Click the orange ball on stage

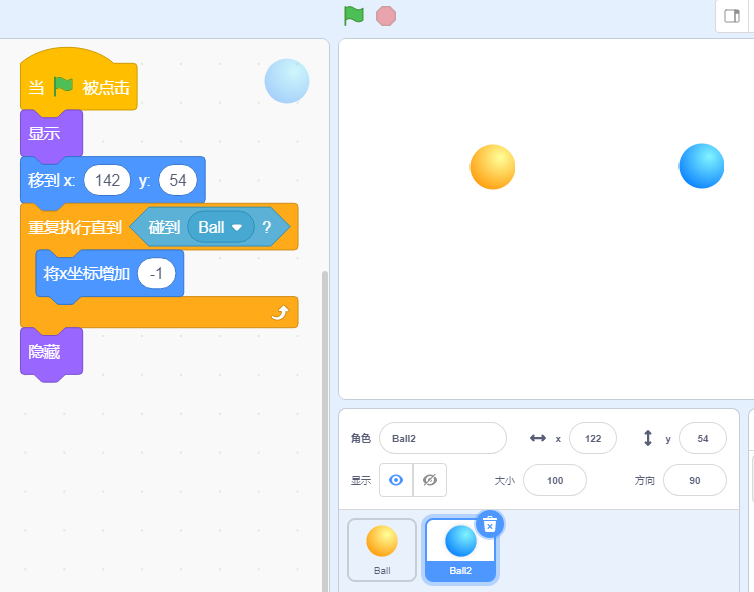[x=492, y=167]
